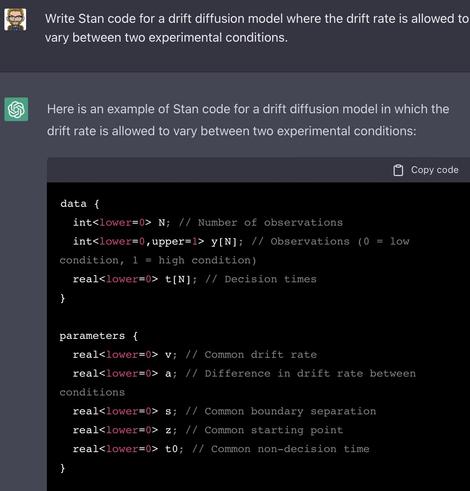Click the "t0;" non-decision time line
Image resolution: width=470 pixels, height=491 pixels.
tap(221, 449)
